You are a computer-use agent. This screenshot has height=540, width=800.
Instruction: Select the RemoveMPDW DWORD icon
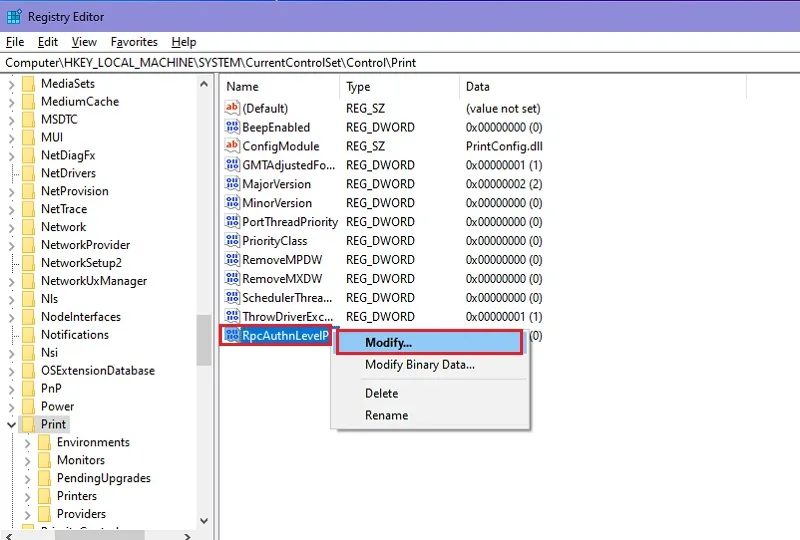[x=232, y=259]
